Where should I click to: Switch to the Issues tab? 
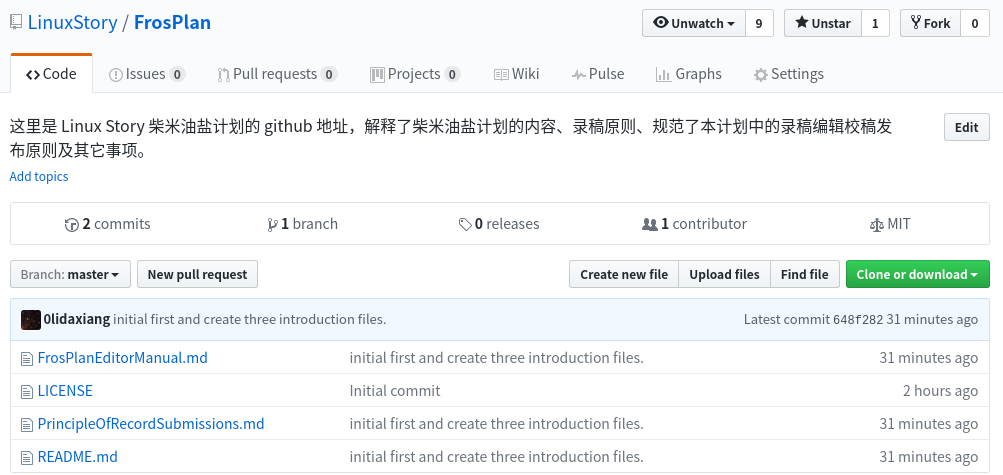(147, 74)
